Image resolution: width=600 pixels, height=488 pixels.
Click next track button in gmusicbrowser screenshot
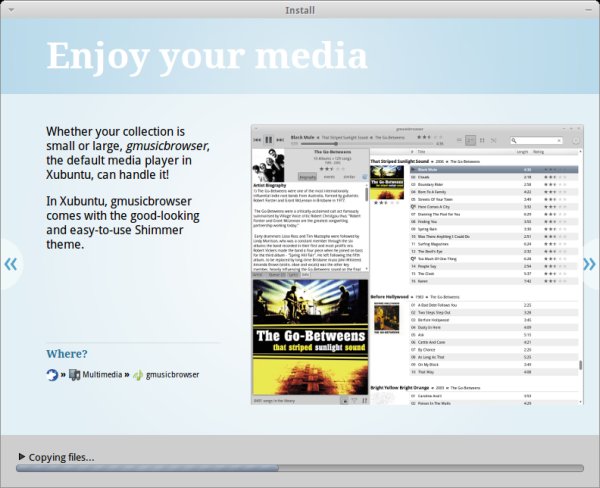tap(280, 140)
